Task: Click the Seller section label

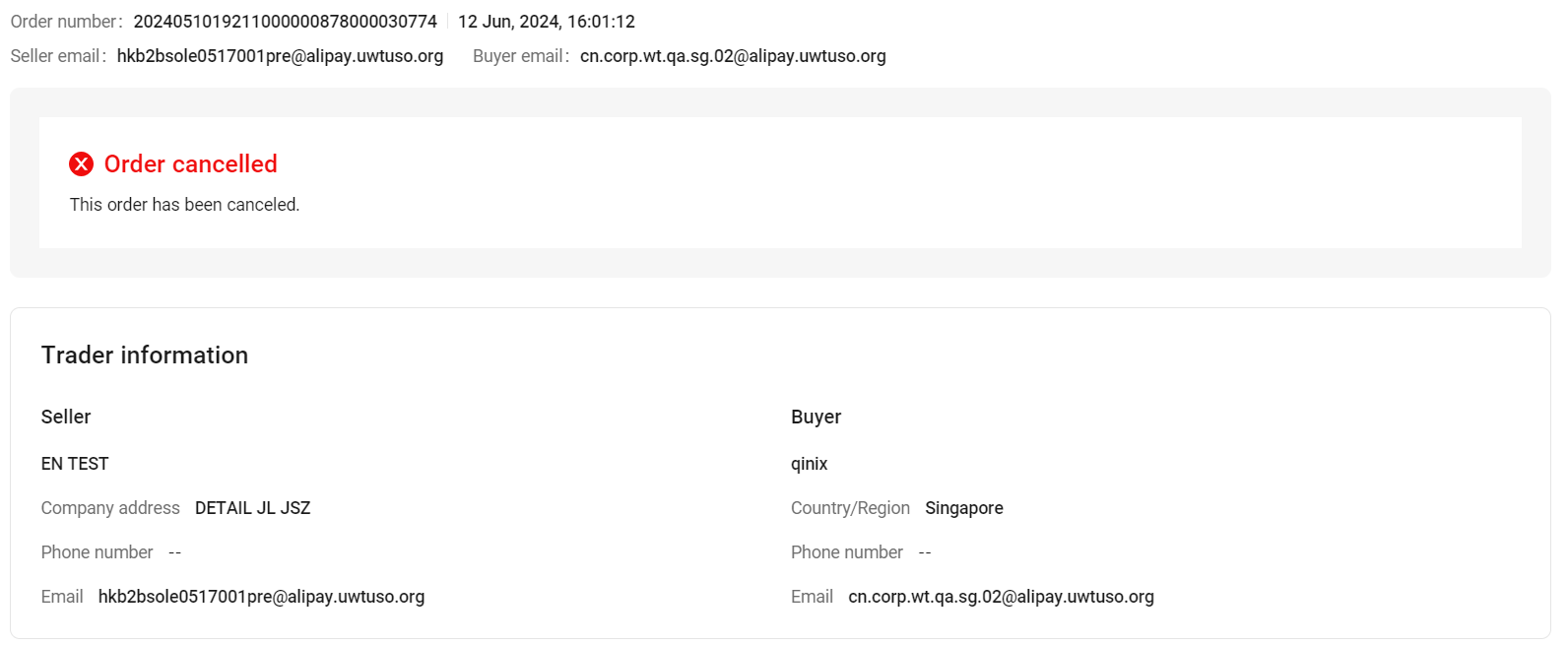Action: 66,417
